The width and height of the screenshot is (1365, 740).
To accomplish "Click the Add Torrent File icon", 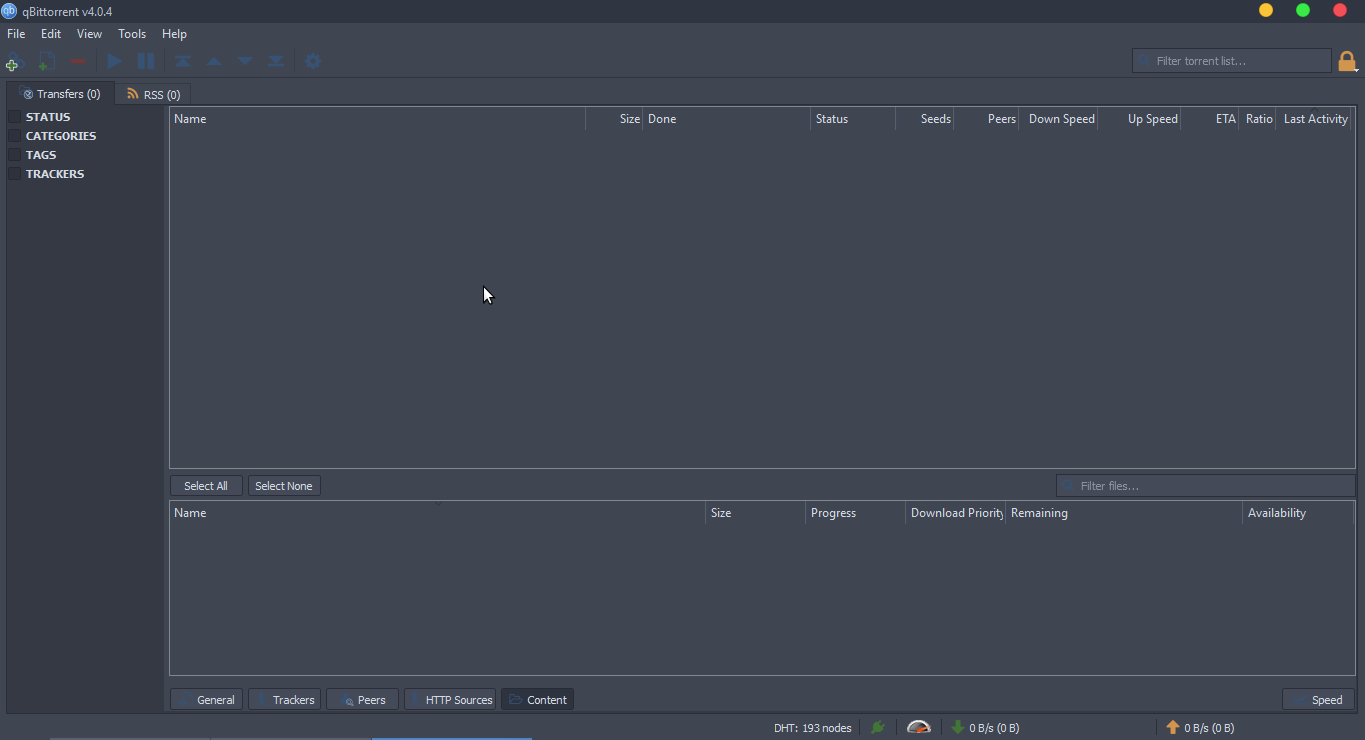I will click(x=45, y=61).
